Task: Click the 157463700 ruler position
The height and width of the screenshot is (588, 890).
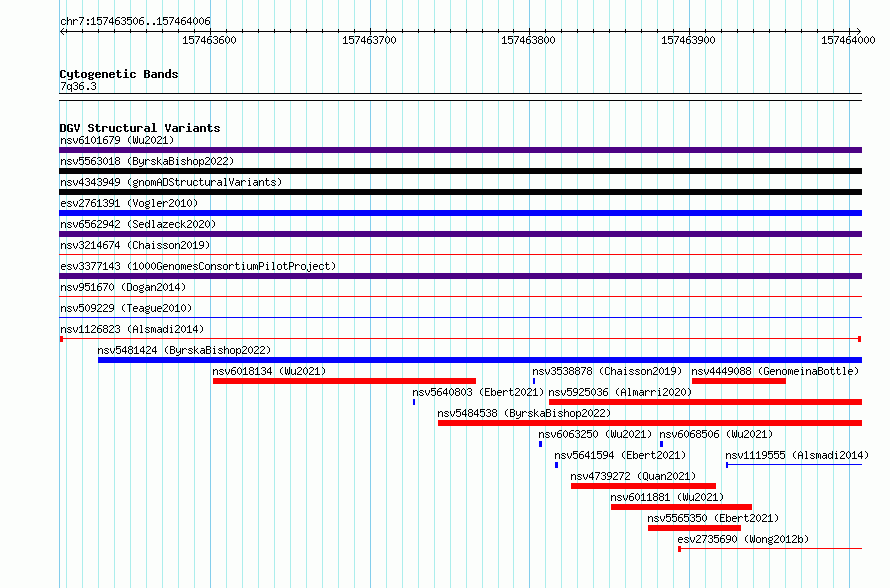Action: pyautogui.click(x=369, y=40)
